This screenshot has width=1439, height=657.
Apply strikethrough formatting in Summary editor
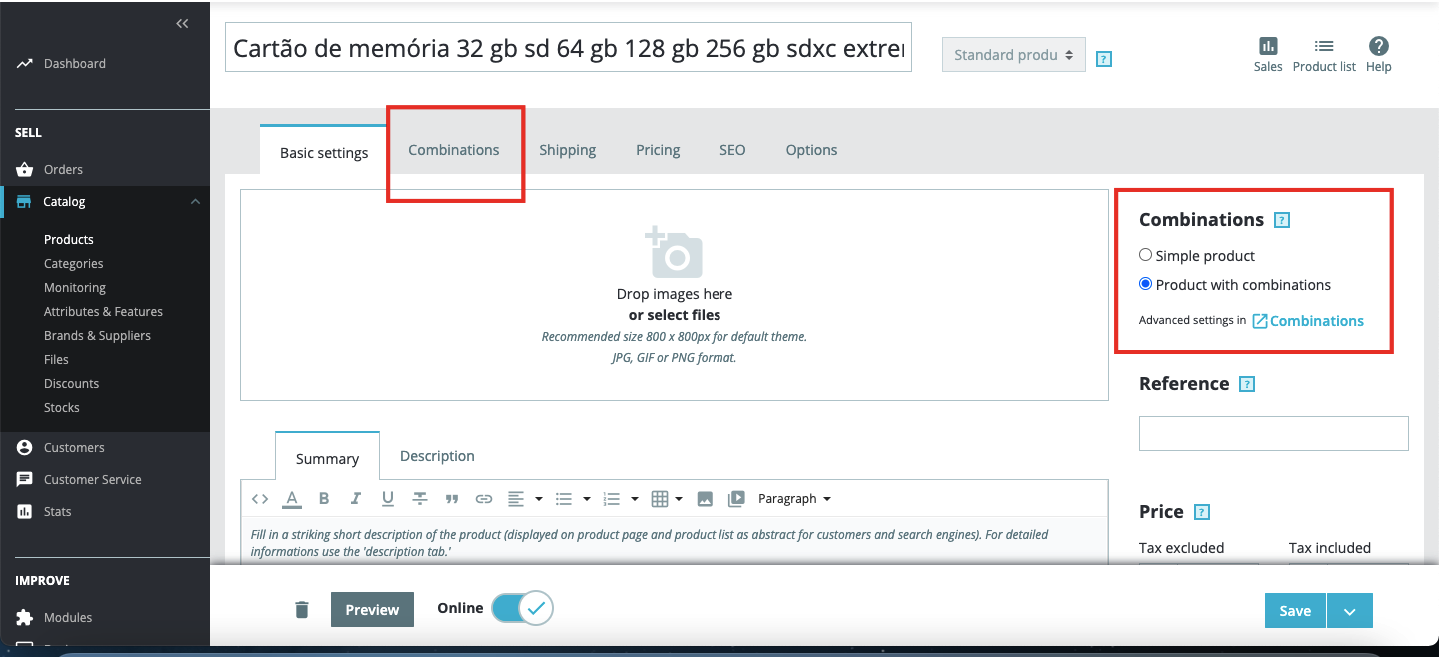point(420,498)
